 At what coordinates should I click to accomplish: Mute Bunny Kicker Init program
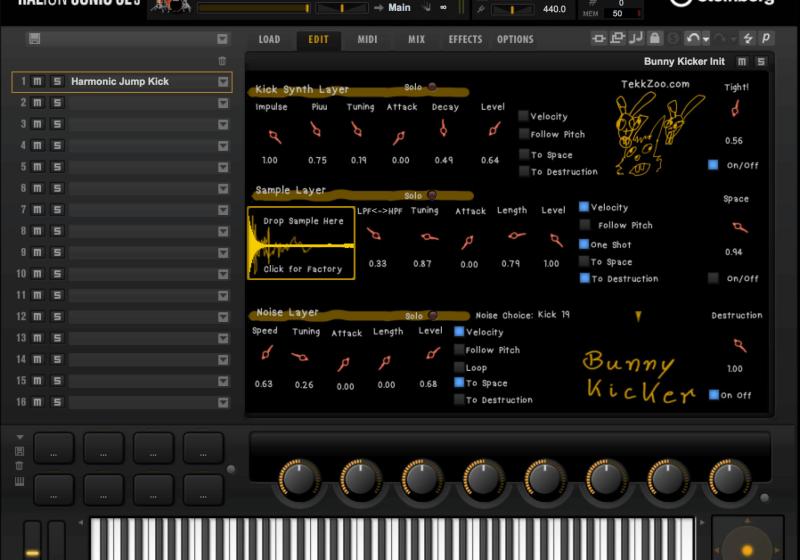point(742,62)
